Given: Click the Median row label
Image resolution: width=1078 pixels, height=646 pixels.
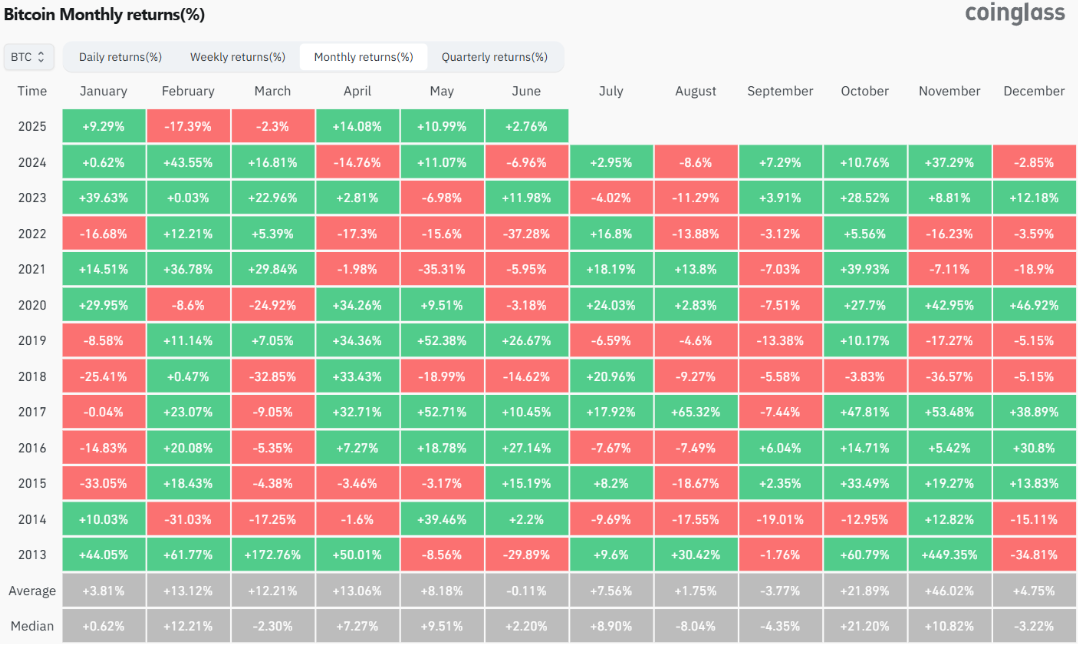Looking at the screenshot, I should pyautogui.click(x=32, y=626).
